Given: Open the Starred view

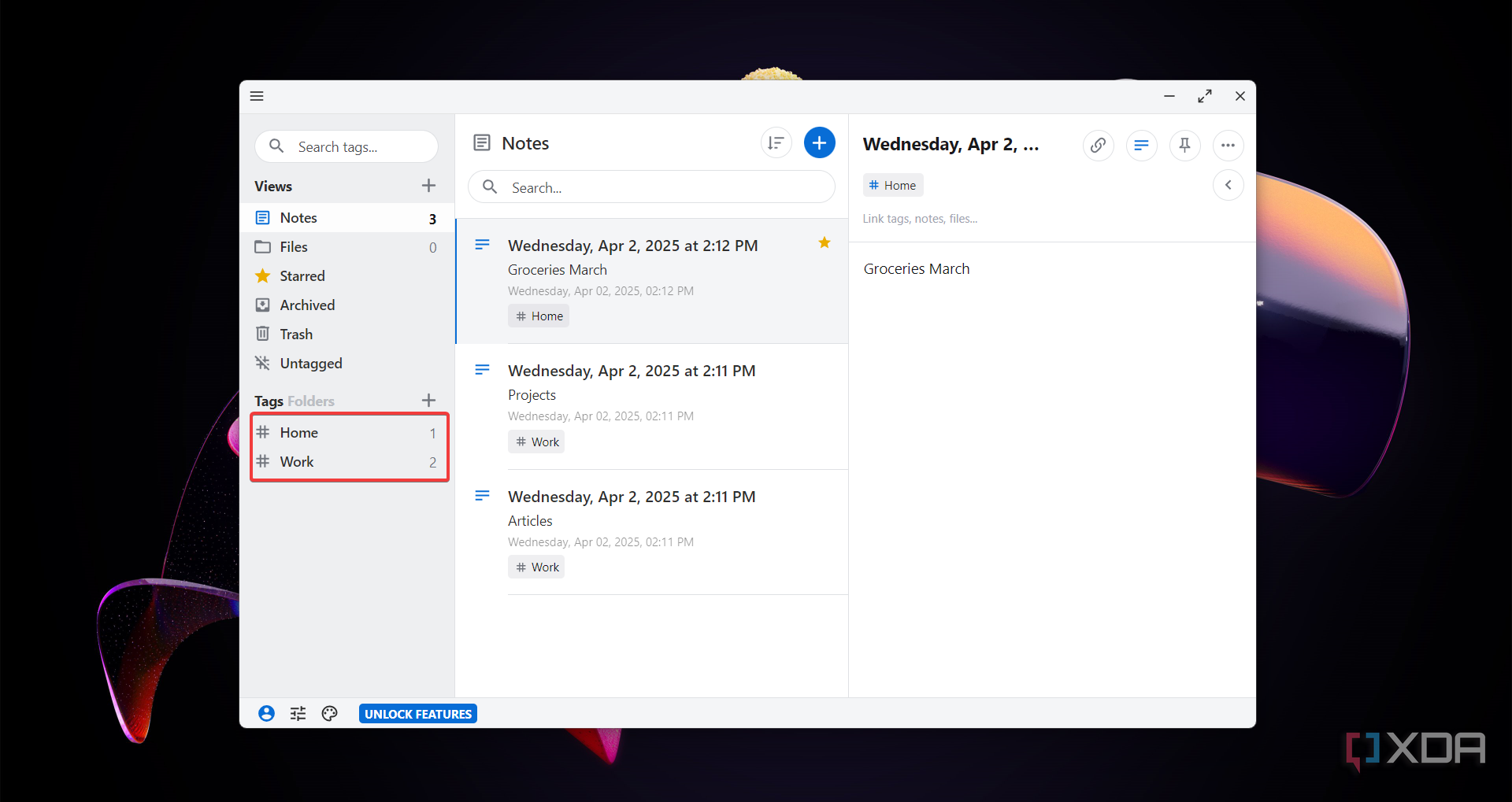Looking at the screenshot, I should (x=347, y=276).
